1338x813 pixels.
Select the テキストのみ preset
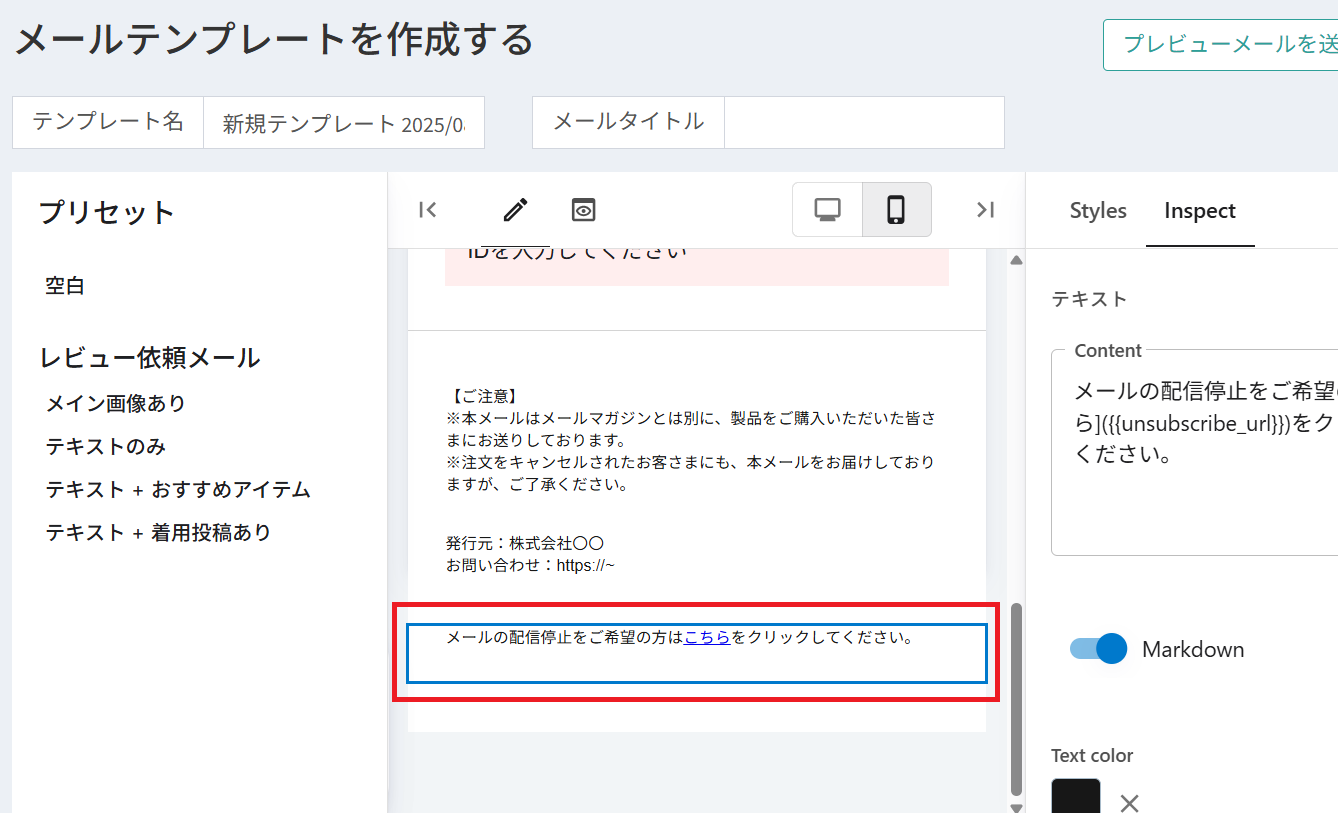click(x=106, y=446)
